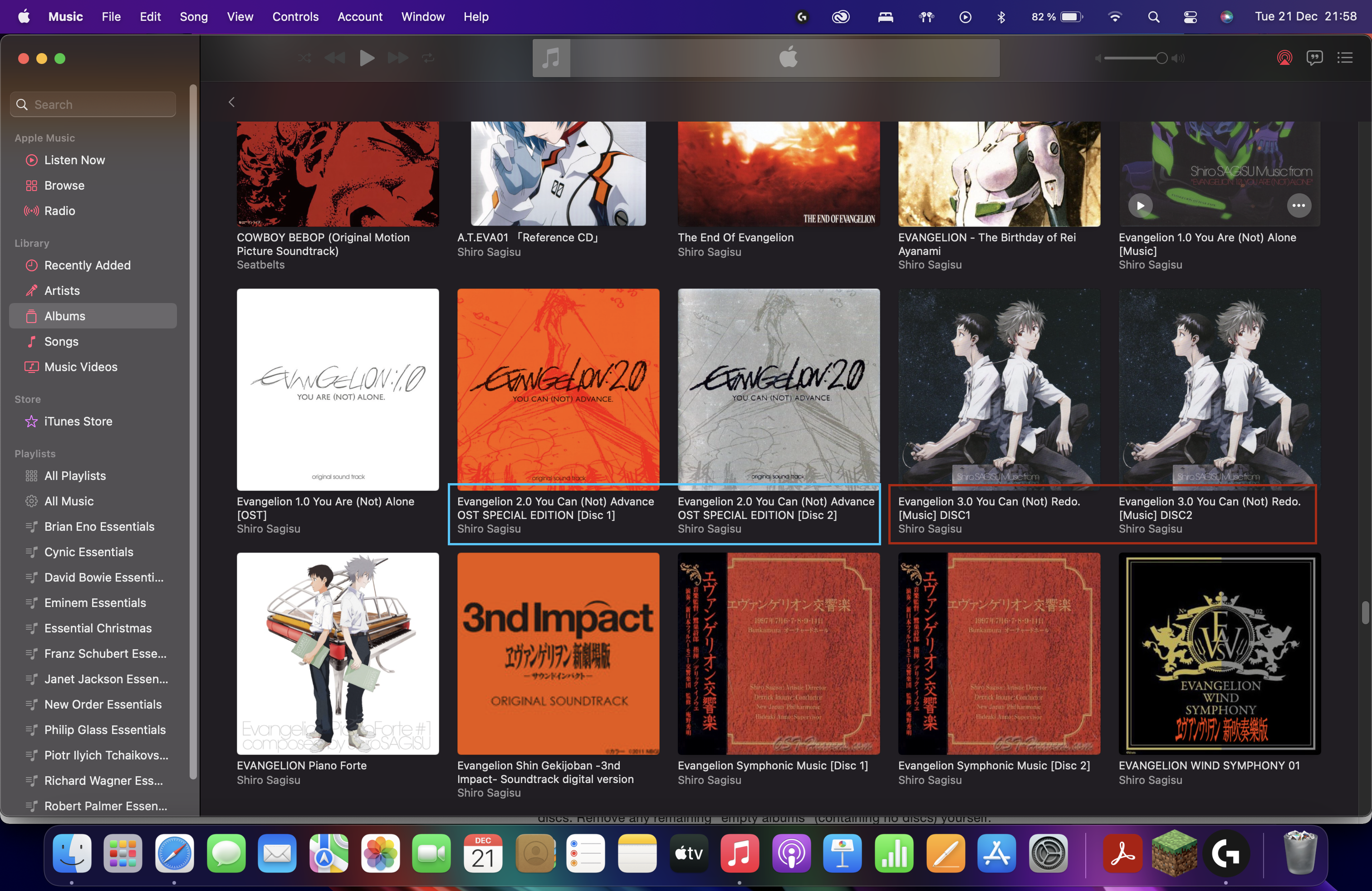
Task: Click the Listen Now sidebar icon
Action: [32, 160]
